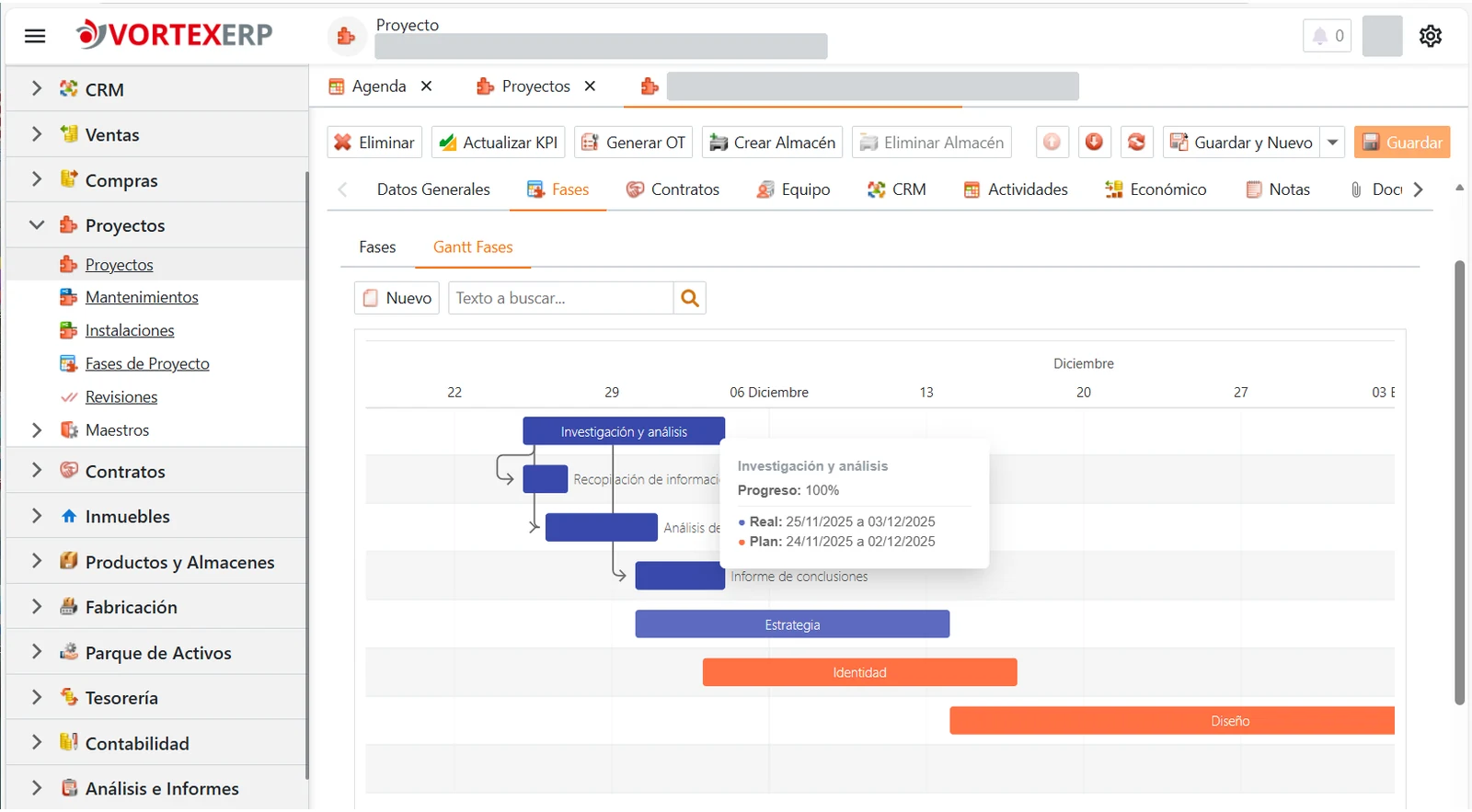1472x812 pixels.
Task: Open the Guardar y Nuevo dropdown arrow
Action: point(1332,143)
